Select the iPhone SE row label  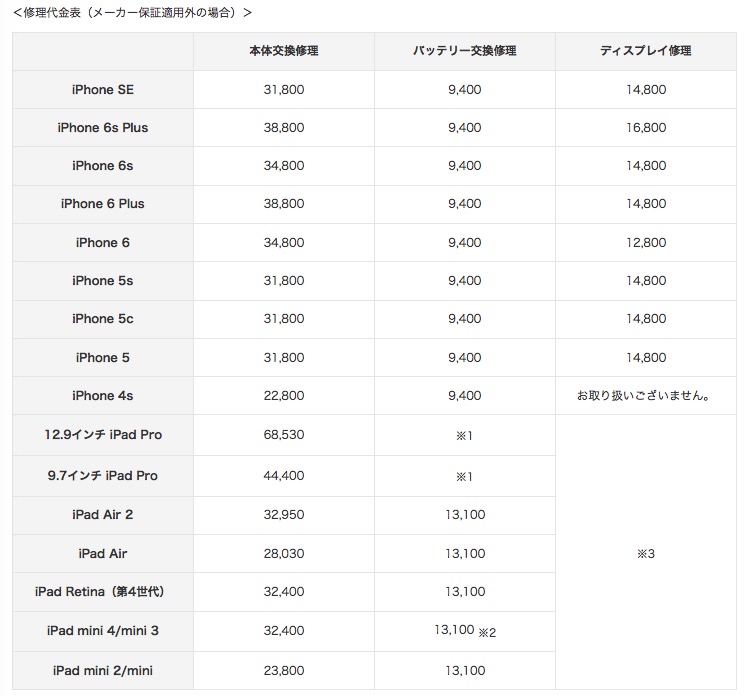pyautogui.click(x=102, y=89)
